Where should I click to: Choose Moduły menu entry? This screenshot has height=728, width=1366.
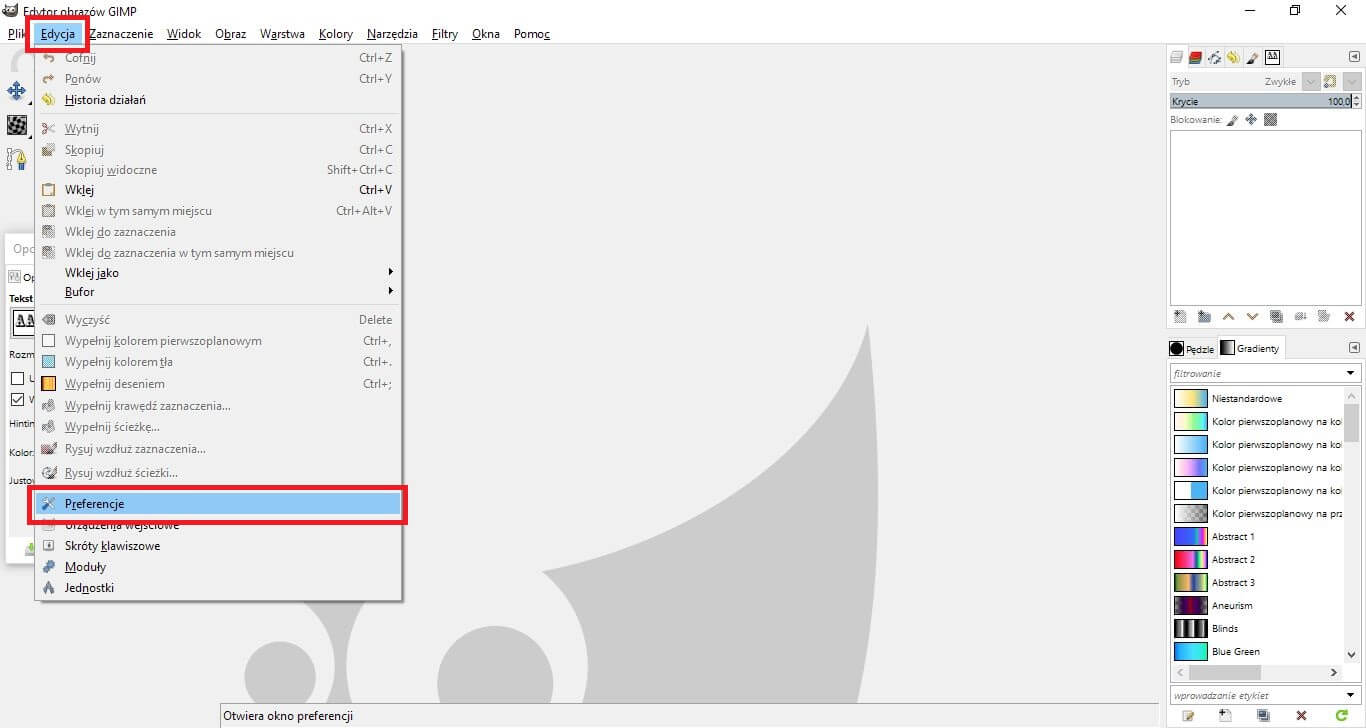[x=219, y=567]
